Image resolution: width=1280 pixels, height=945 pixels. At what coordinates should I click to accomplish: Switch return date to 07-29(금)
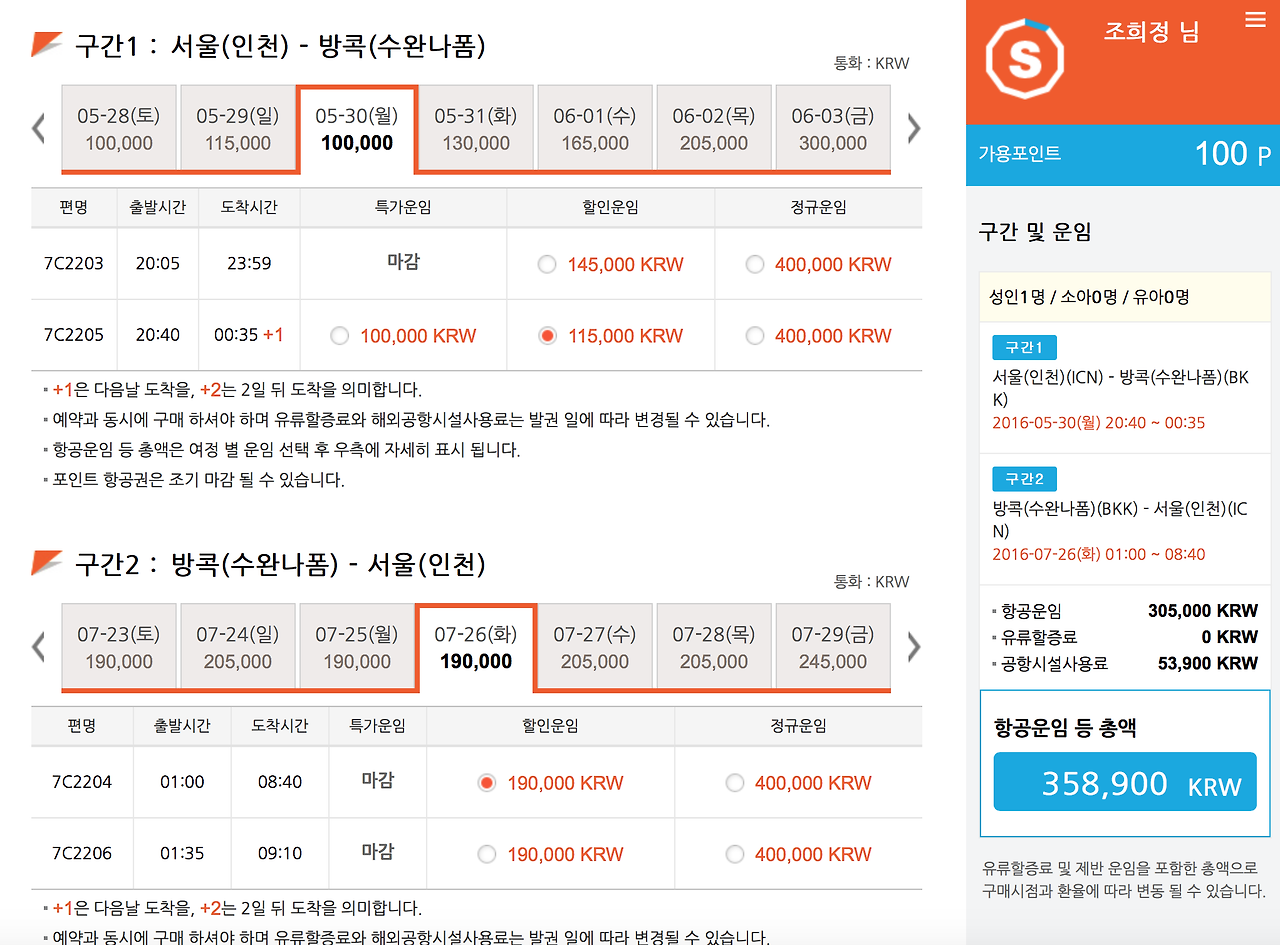[832, 645]
